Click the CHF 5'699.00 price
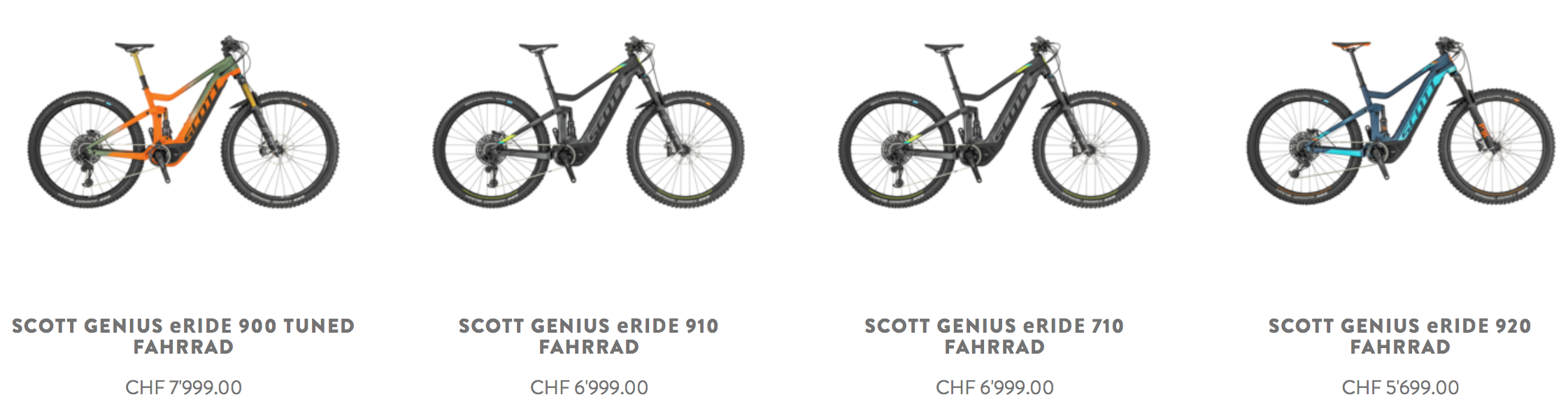1568x418 pixels. pyautogui.click(x=1400, y=387)
